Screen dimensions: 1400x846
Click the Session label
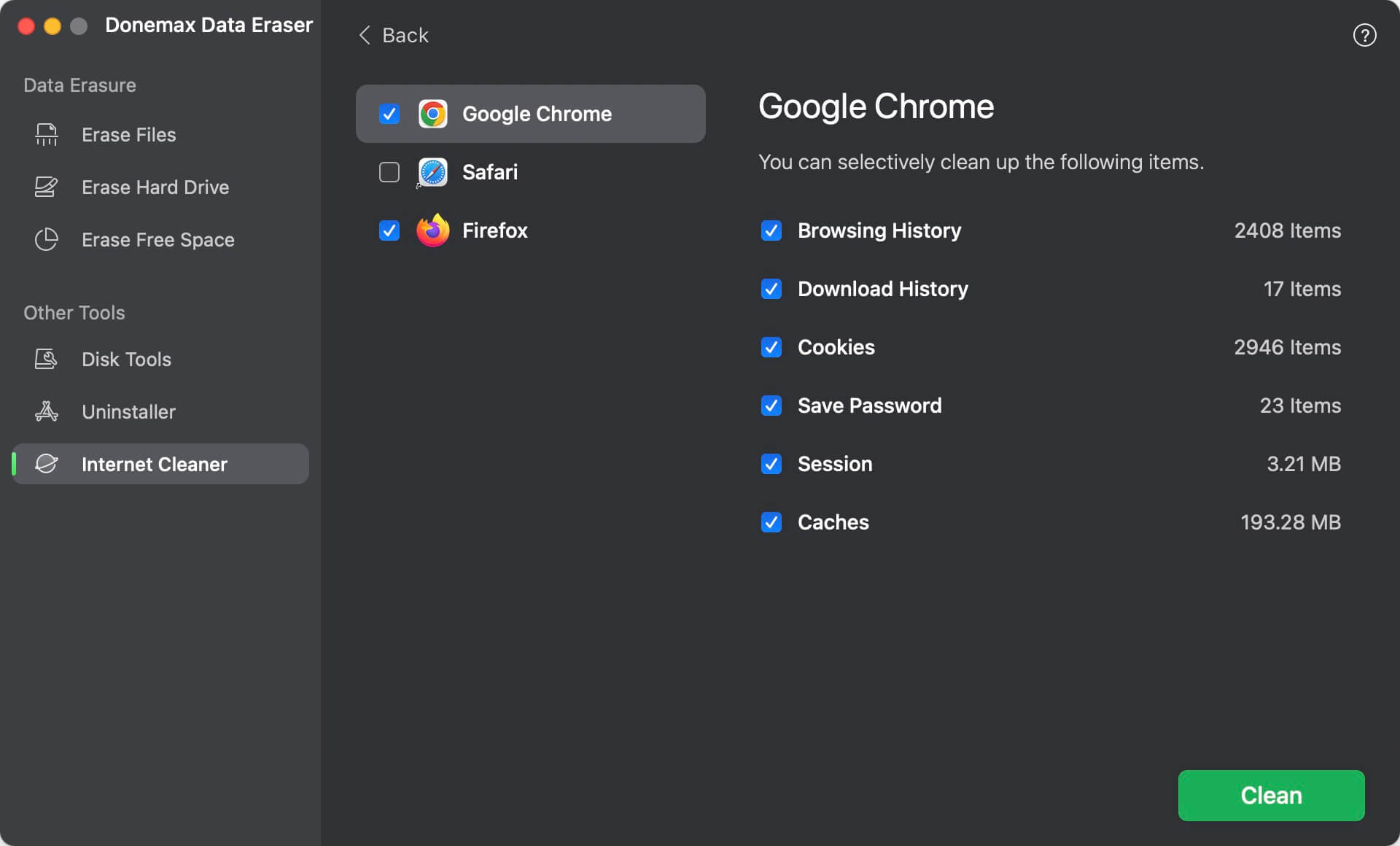[835, 464]
